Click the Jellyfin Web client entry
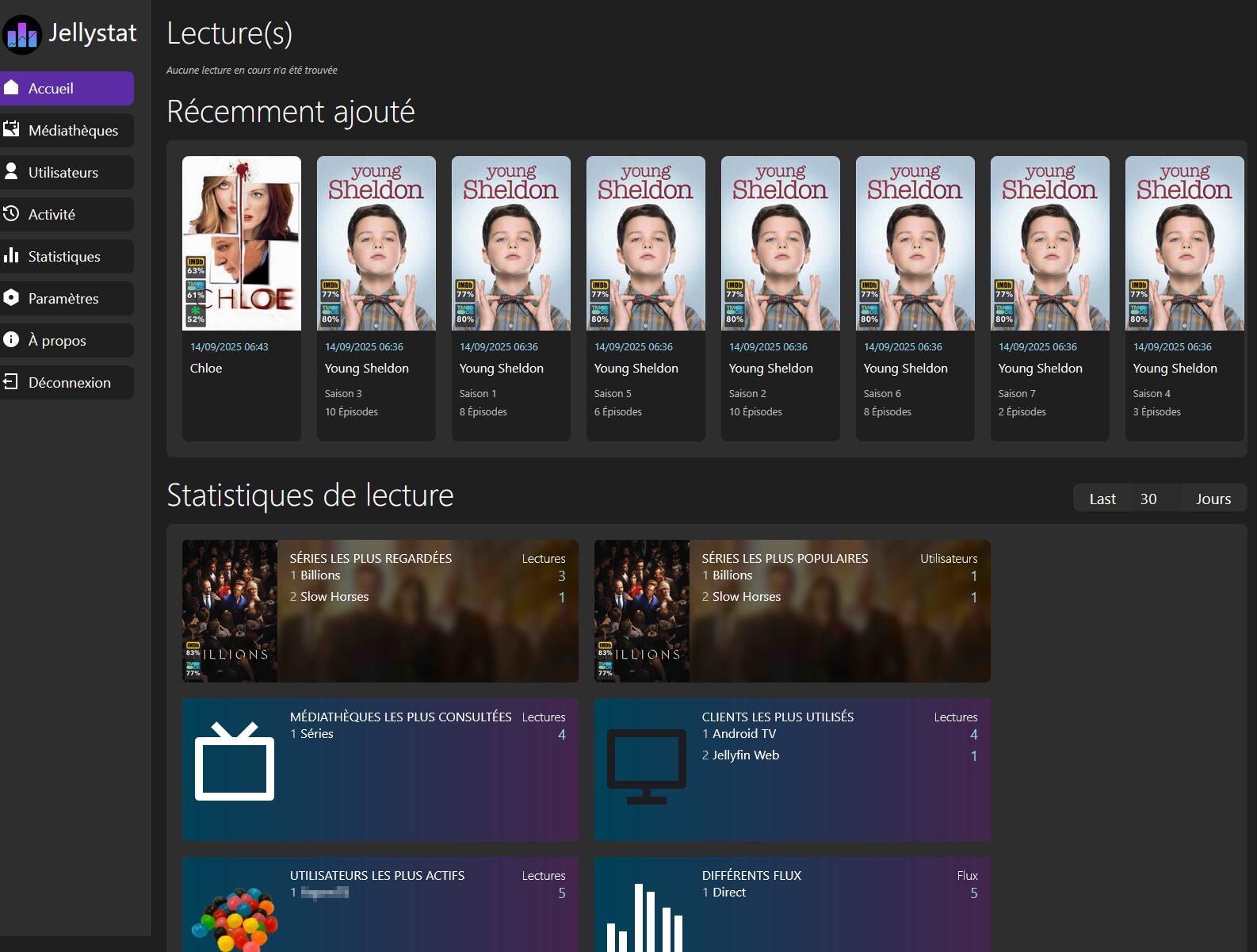 (x=746, y=755)
